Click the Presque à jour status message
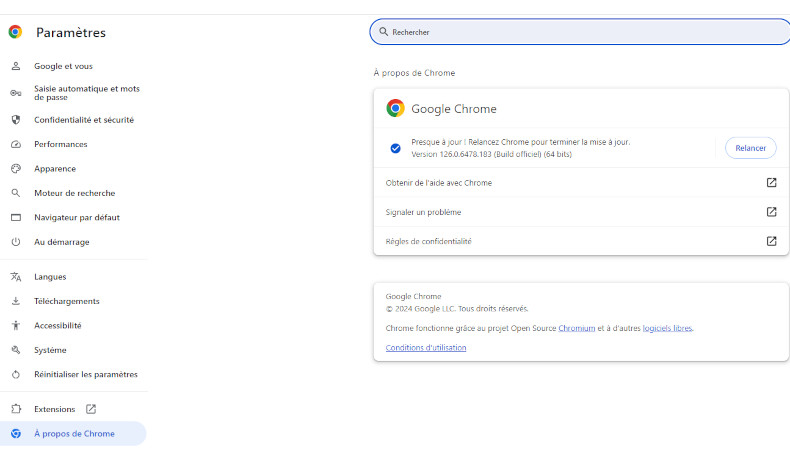The height and width of the screenshot is (450, 790). click(520, 142)
